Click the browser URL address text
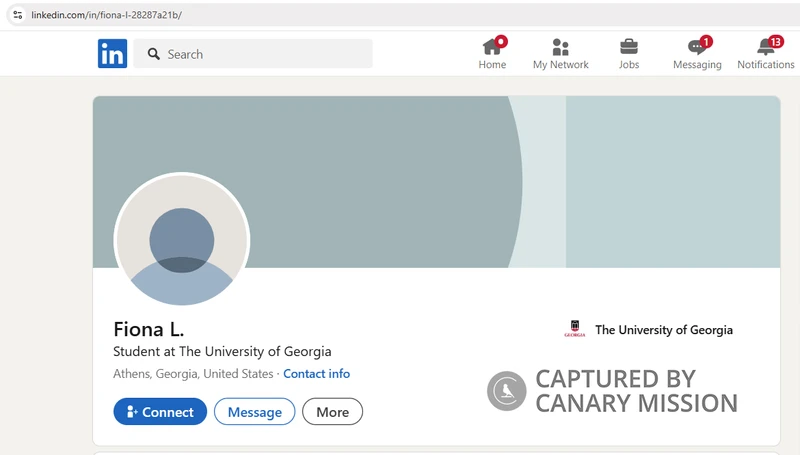 tap(107, 15)
